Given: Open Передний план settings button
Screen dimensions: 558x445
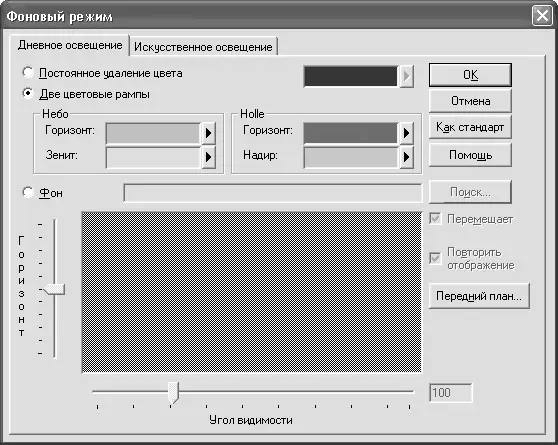Looking at the screenshot, I should (x=479, y=296).
